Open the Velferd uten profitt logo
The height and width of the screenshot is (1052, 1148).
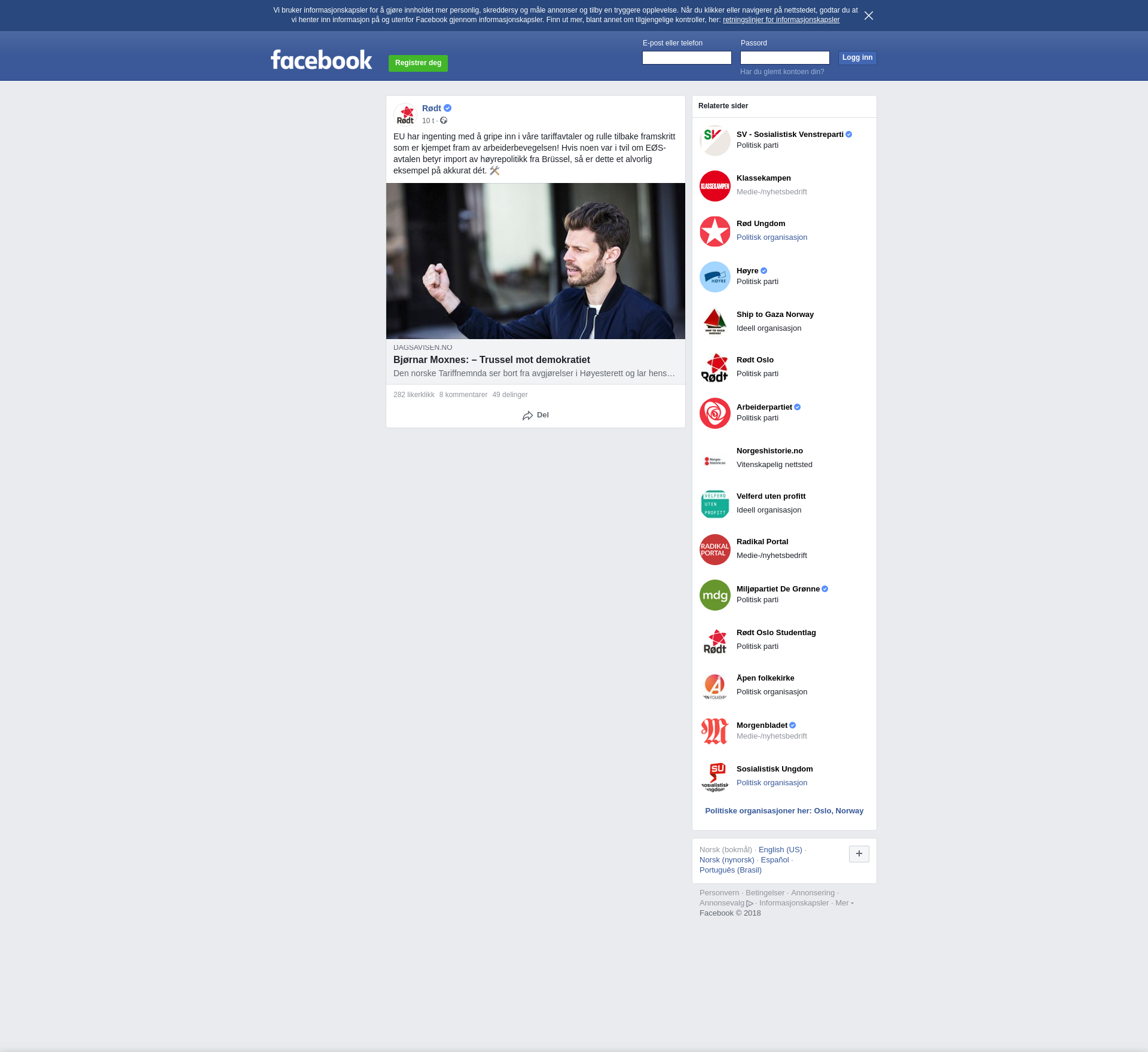[x=715, y=504]
